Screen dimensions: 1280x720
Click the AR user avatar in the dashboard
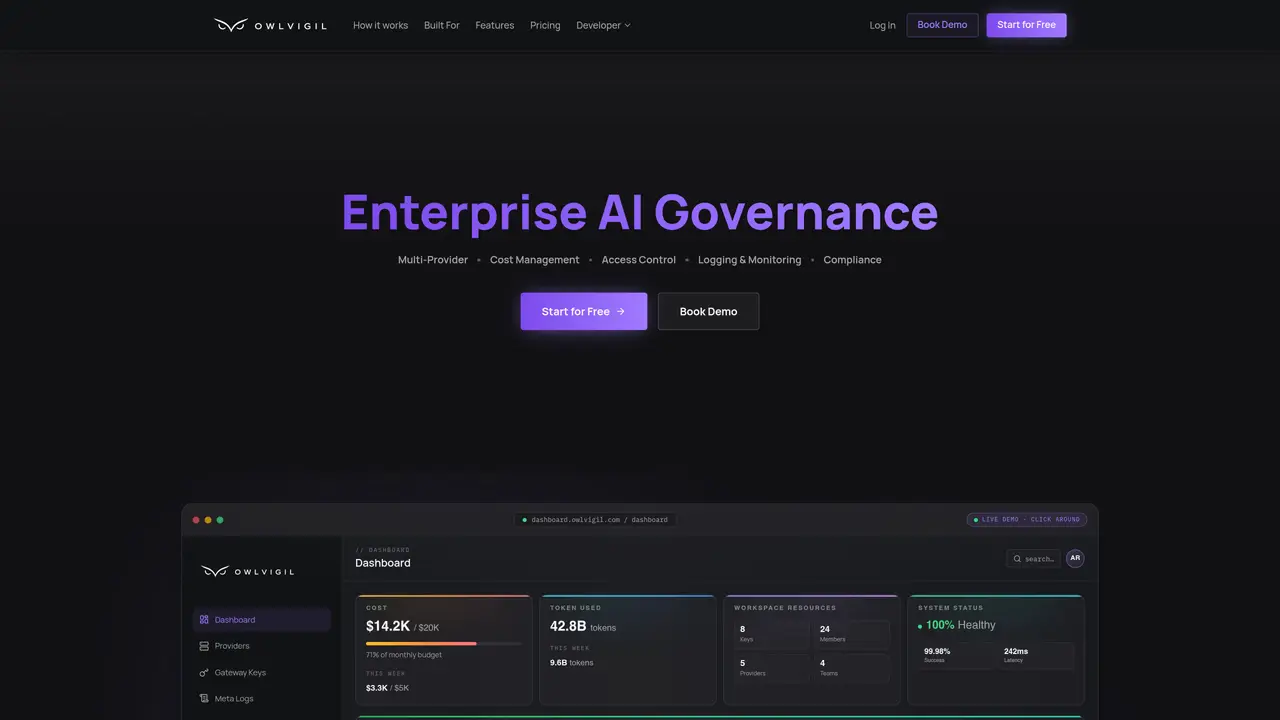1075,558
